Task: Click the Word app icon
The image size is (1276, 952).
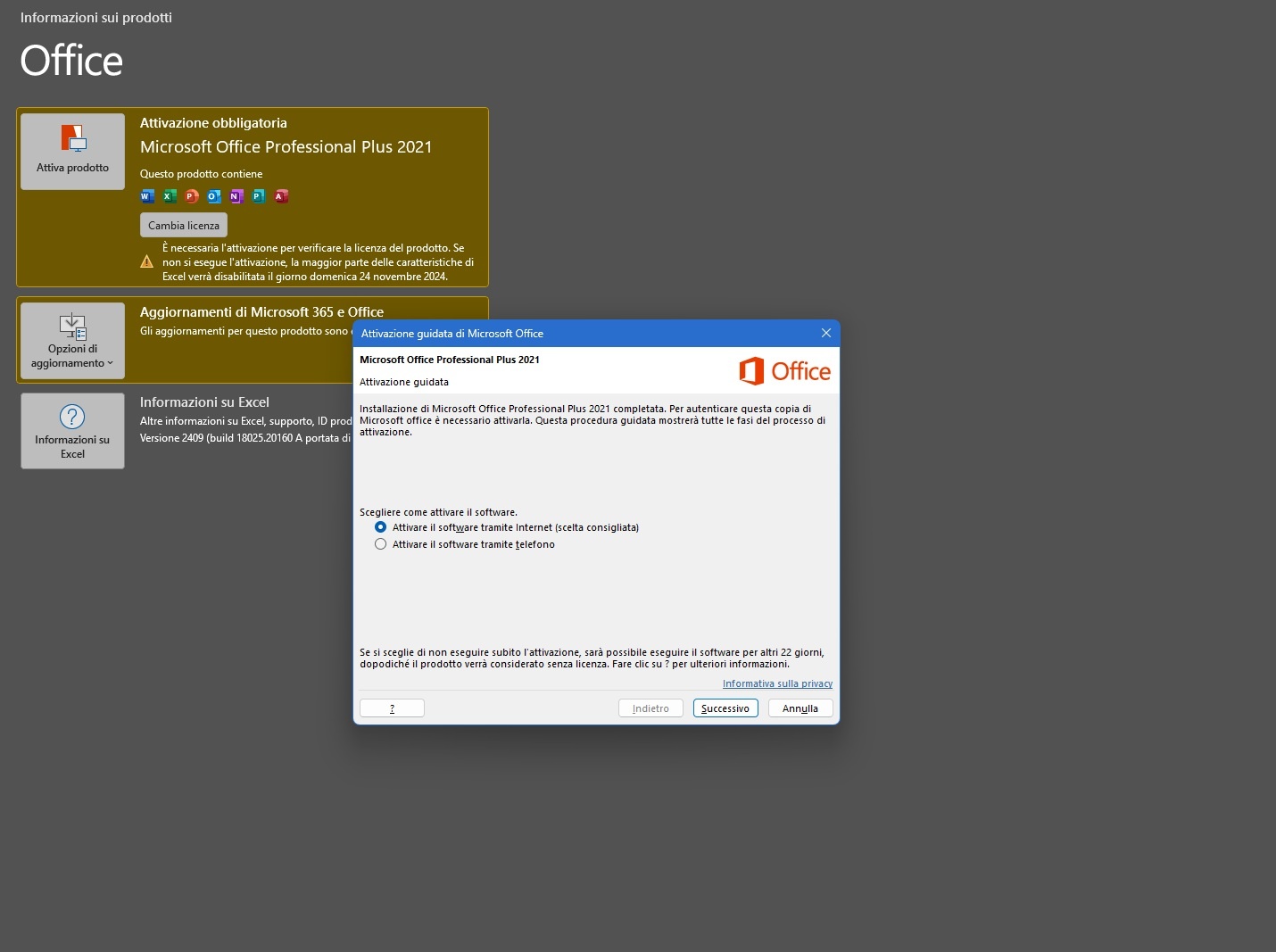Action: coord(147,196)
